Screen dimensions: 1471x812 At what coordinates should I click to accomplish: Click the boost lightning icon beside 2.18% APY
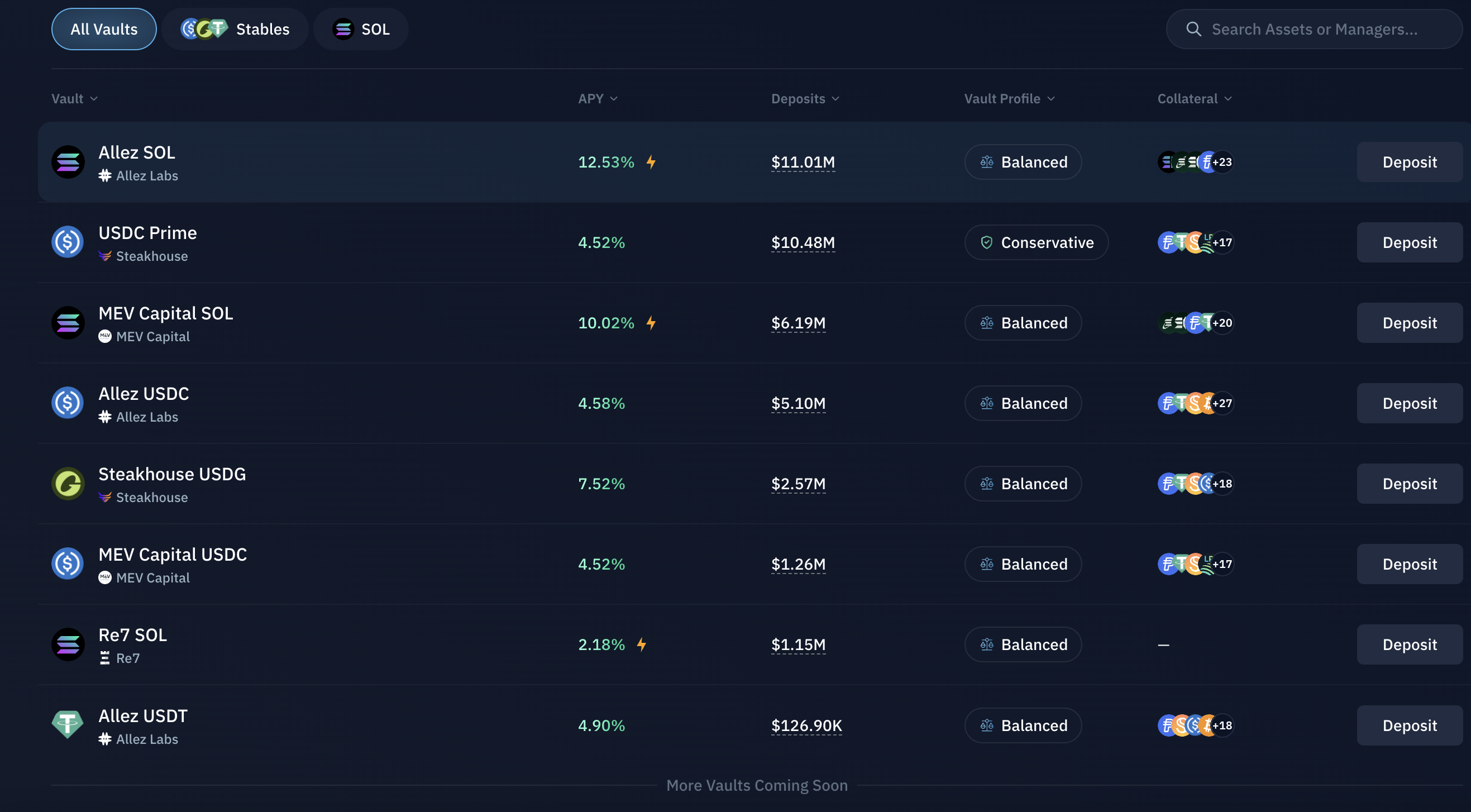(642, 644)
